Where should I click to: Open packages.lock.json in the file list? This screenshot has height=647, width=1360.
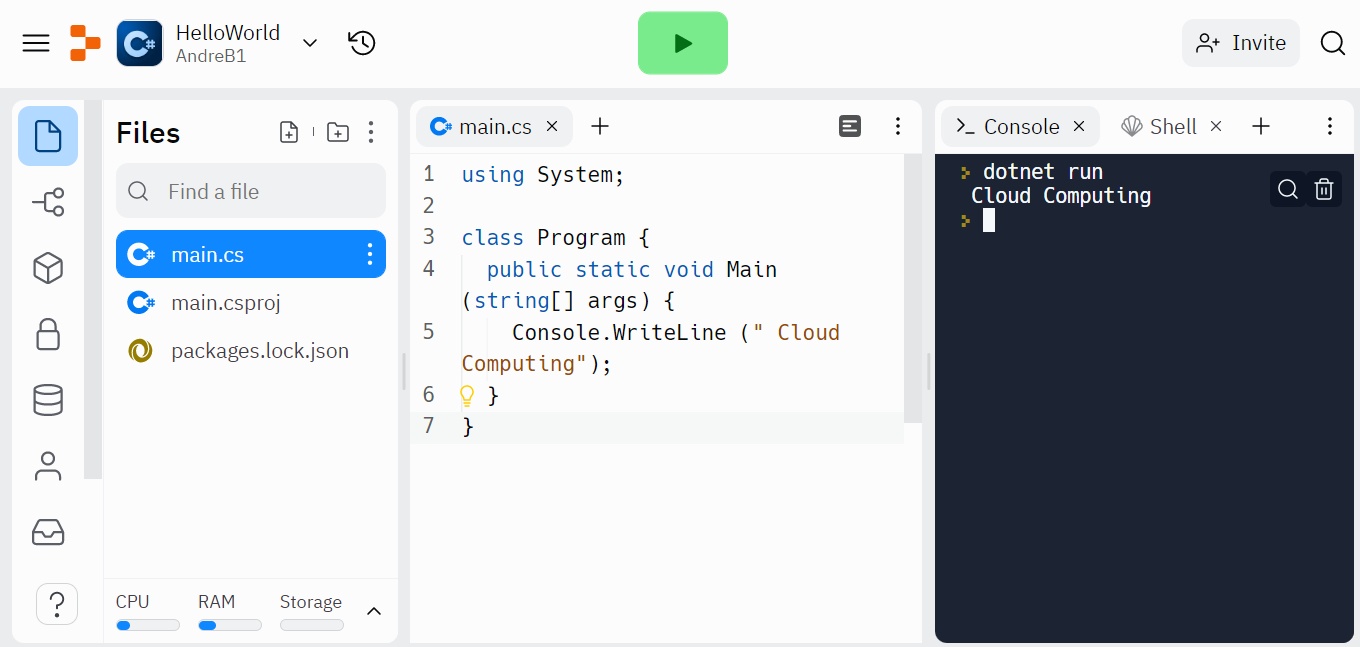coord(251,351)
